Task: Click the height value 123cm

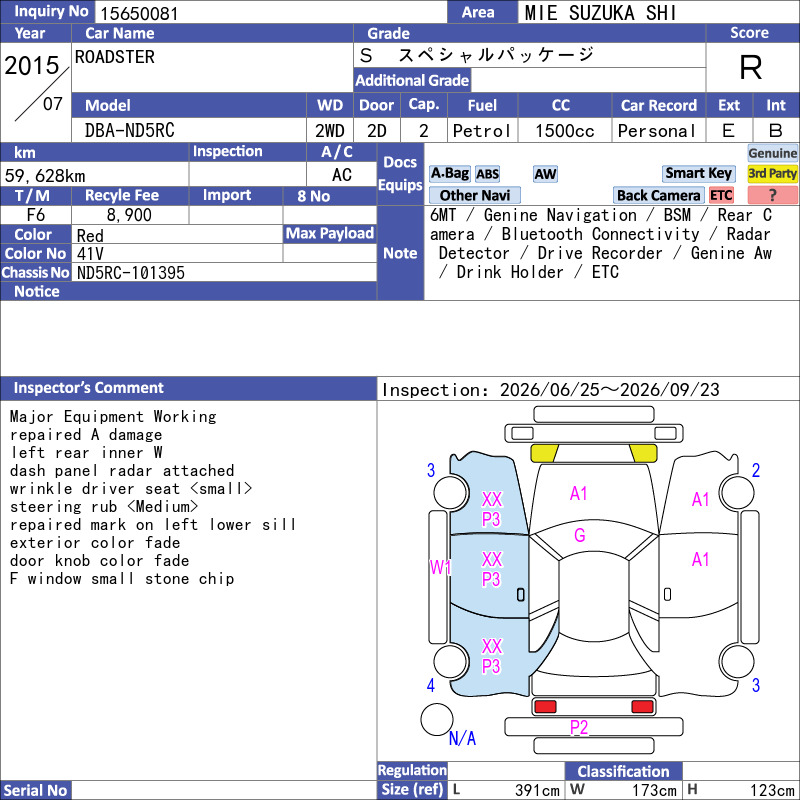Action: pyautogui.click(x=772, y=790)
